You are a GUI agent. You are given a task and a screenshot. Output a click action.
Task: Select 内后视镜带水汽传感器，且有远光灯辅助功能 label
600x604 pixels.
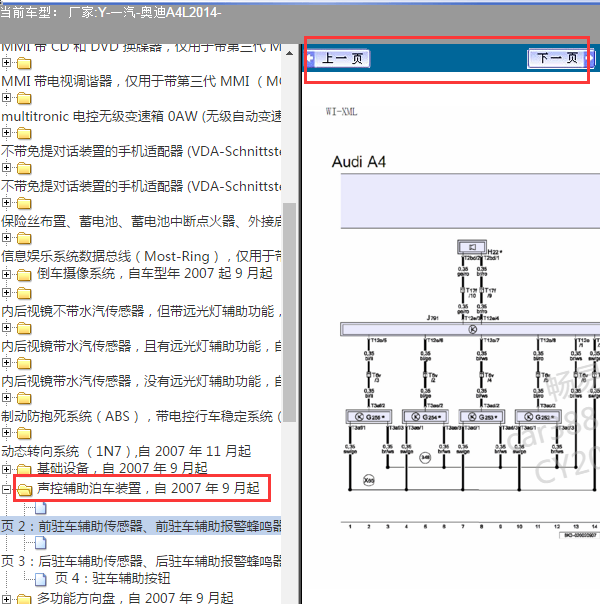(x=141, y=346)
